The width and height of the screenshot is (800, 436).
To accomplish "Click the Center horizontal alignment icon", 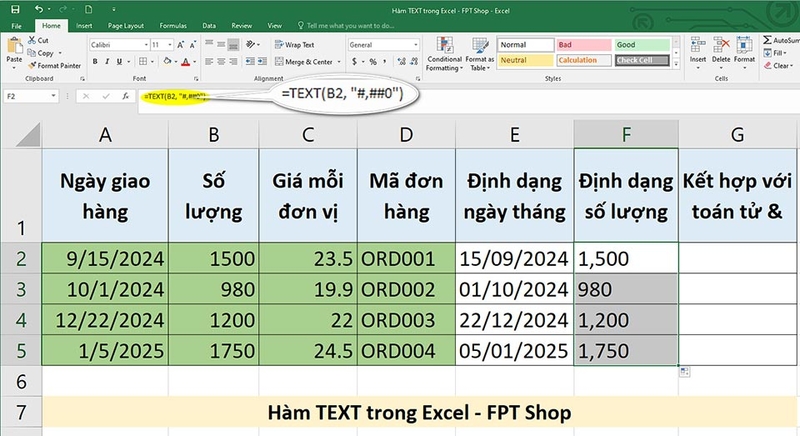I will (221, 62).
